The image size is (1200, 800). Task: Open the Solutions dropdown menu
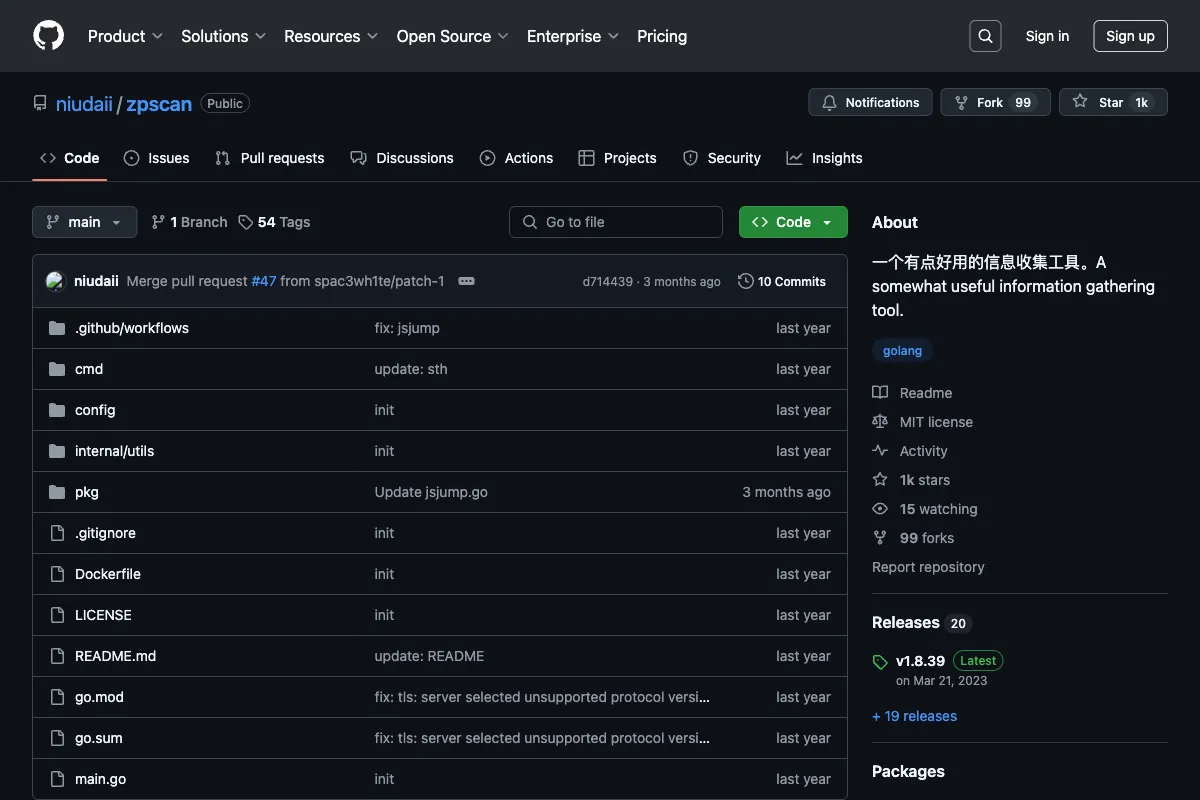pos(223,36)
